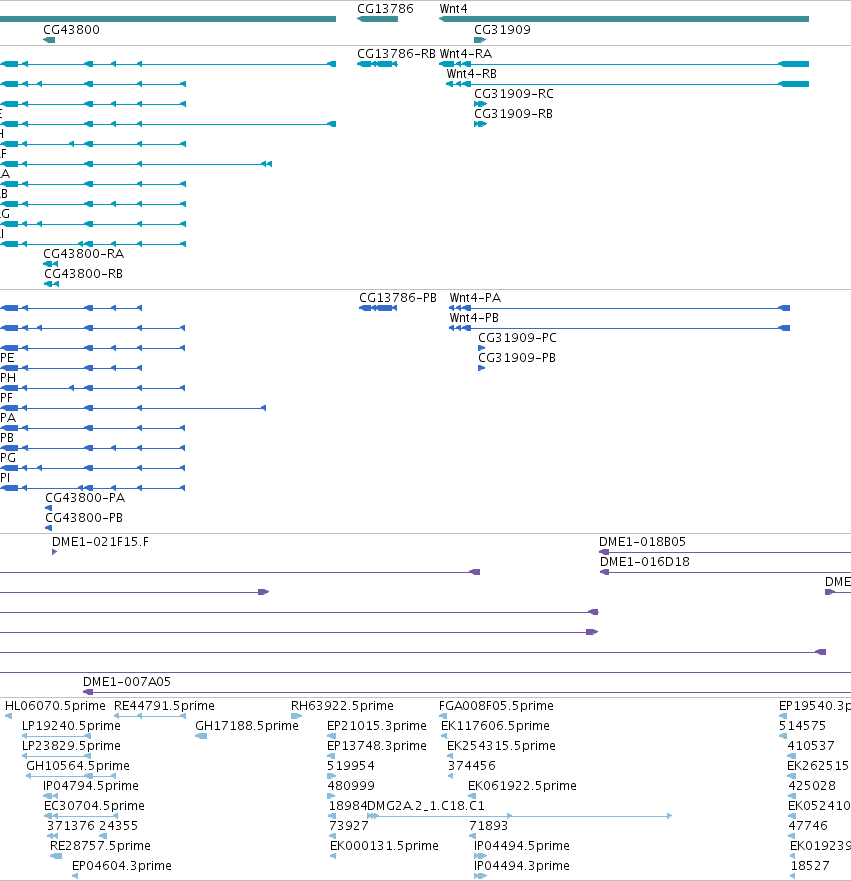Select protein CG43800-PB
This screenshot has width=851, height=881.
[x=84, y=518]
